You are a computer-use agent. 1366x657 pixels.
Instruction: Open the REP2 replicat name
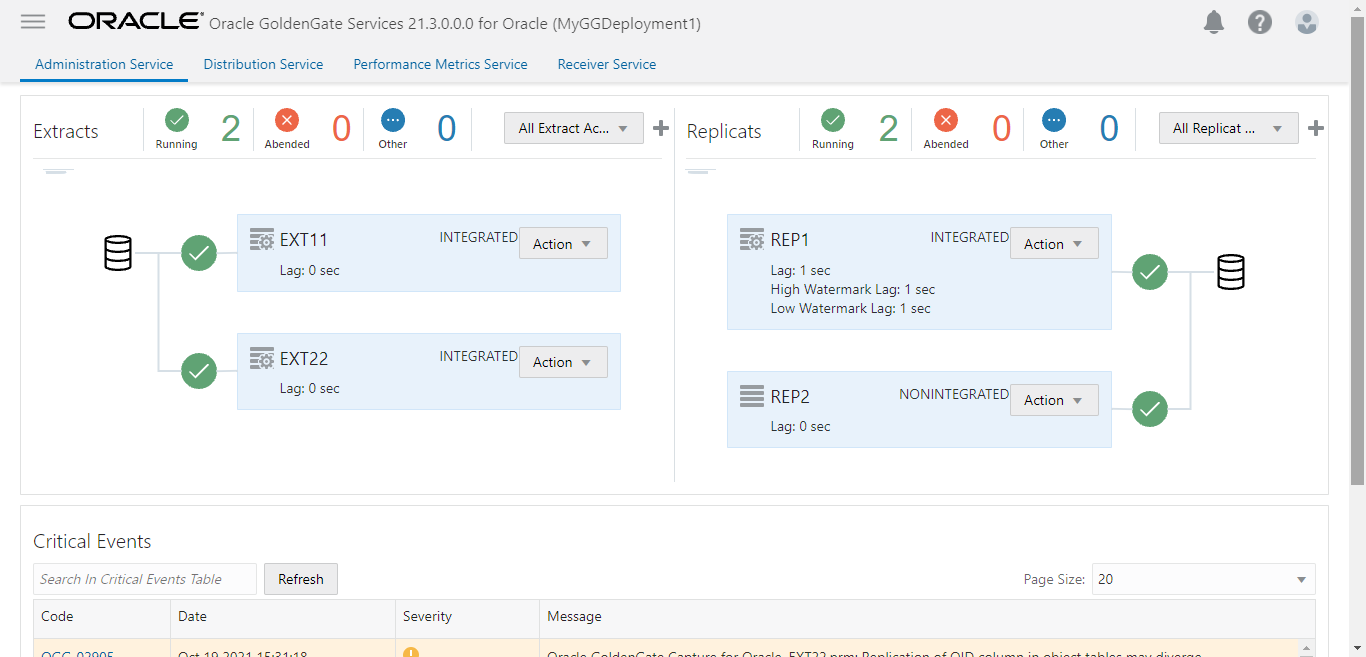pos(790,397)
